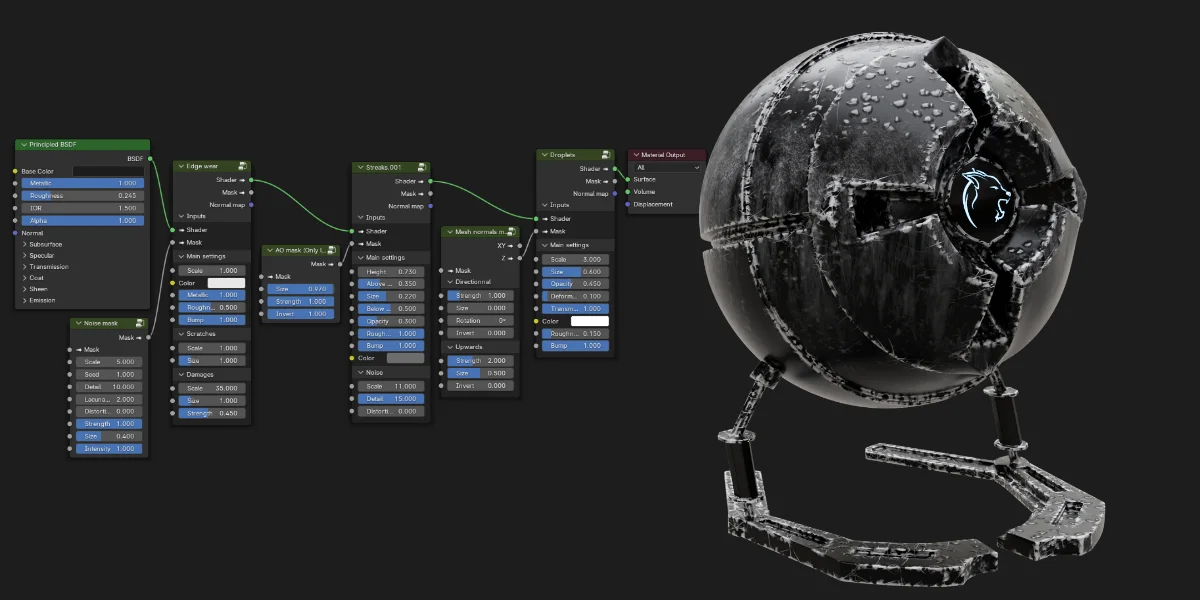Viewport: 1200px width, 600px height.
Task: Click the Opacity field on the Droplets node
Action: [x=575, y=284]
